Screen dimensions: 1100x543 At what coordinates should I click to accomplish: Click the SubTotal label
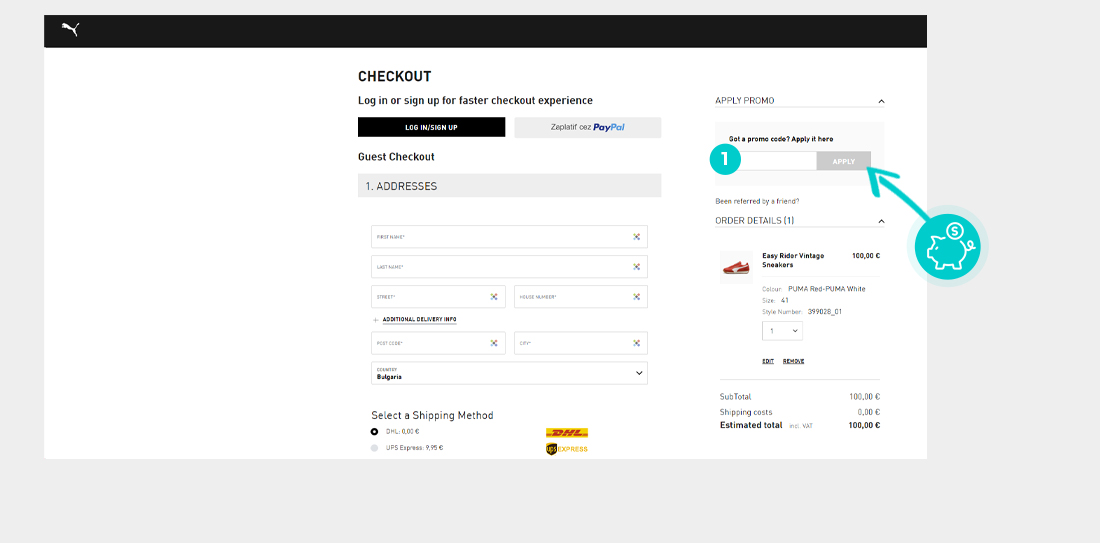[735, 396]
